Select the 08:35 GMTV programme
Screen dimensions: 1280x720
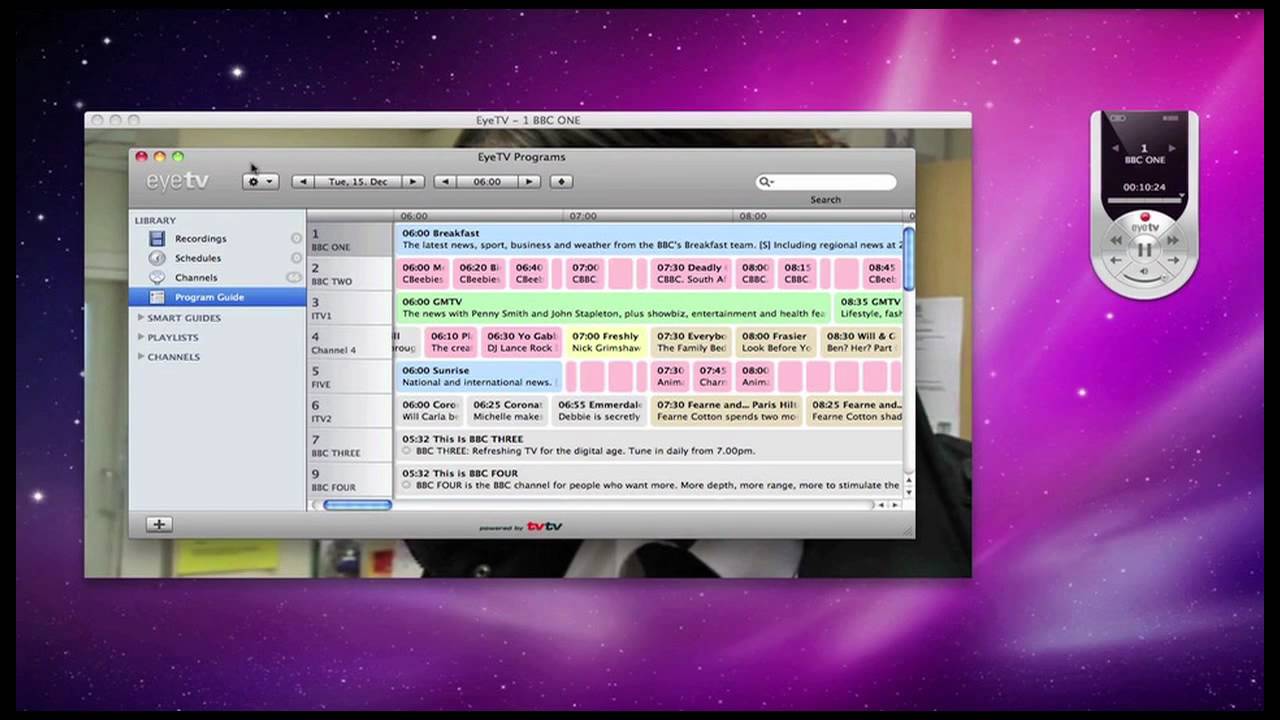pos(869,308)
